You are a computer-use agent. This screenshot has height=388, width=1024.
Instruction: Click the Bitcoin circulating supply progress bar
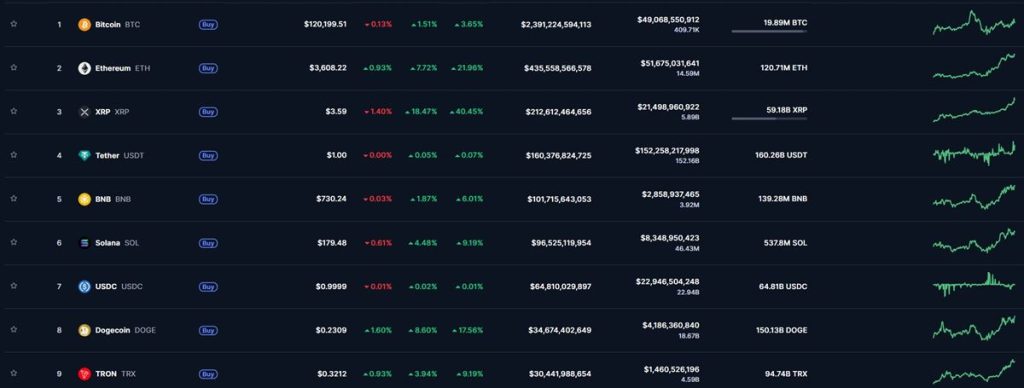click(x=769, y=31)
